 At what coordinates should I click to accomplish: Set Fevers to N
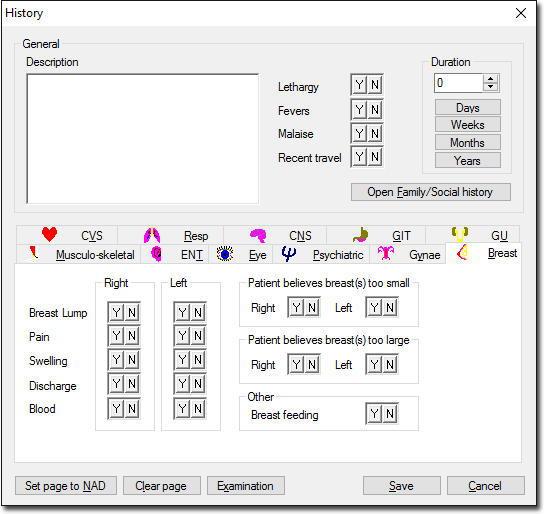[x=375, y=110]
